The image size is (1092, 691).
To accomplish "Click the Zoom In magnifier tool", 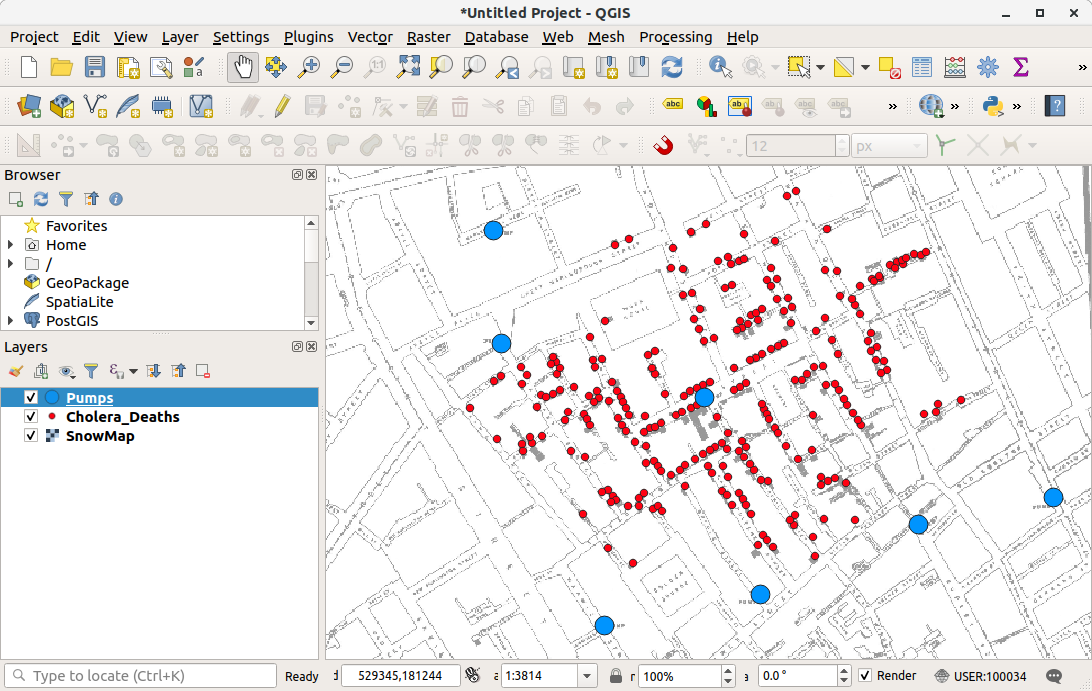I will click(x=309, y=68).
